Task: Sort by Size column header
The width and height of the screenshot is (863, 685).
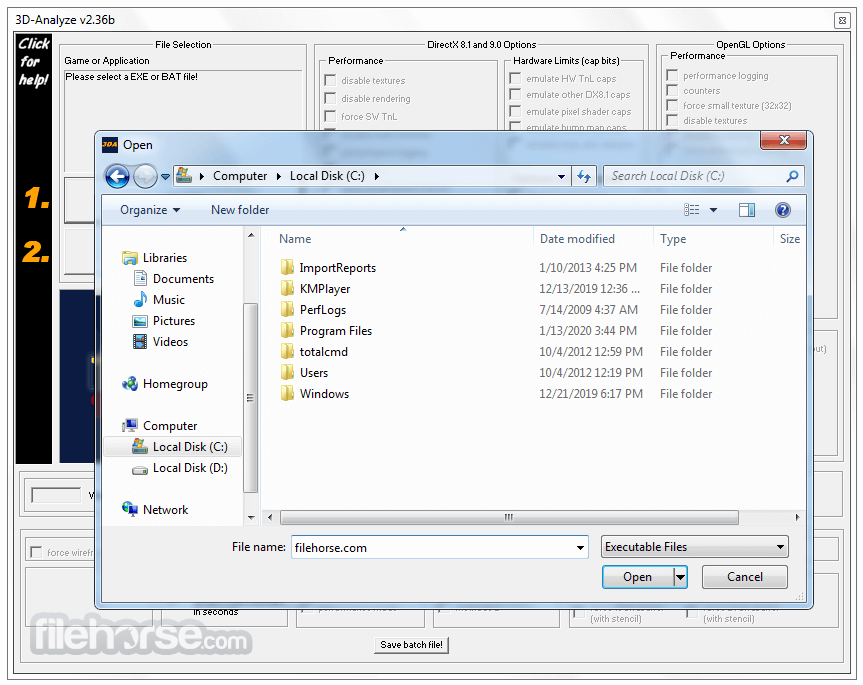Action: tap(790, 239)
